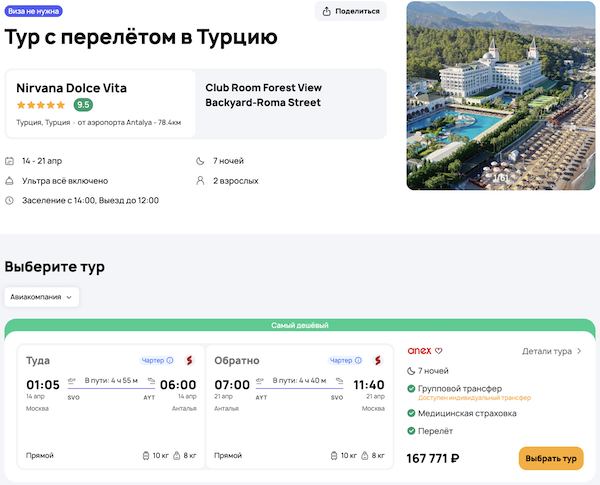Screen dimensions: 600x485
Task: Click the Медицинская страховка checkmark
Action: click(413, 413)
